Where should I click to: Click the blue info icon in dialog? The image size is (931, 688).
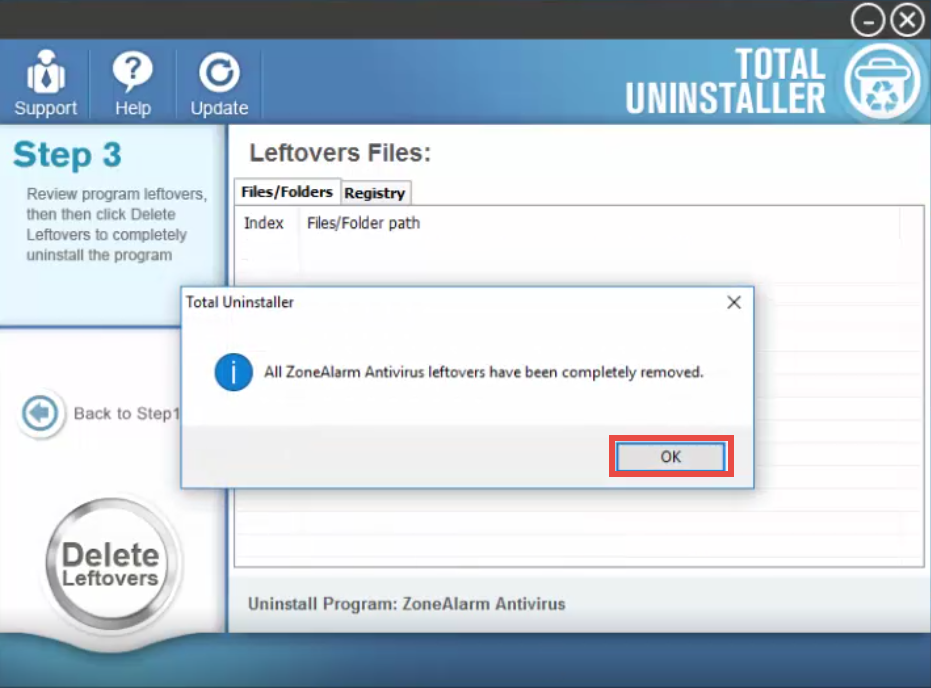[x=233, y=372]
